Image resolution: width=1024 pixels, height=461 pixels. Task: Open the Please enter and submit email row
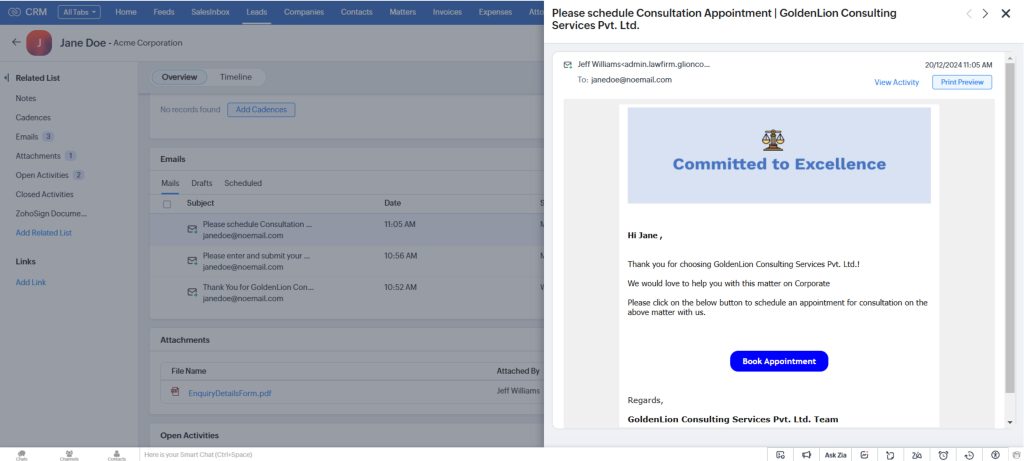[347, 261]
